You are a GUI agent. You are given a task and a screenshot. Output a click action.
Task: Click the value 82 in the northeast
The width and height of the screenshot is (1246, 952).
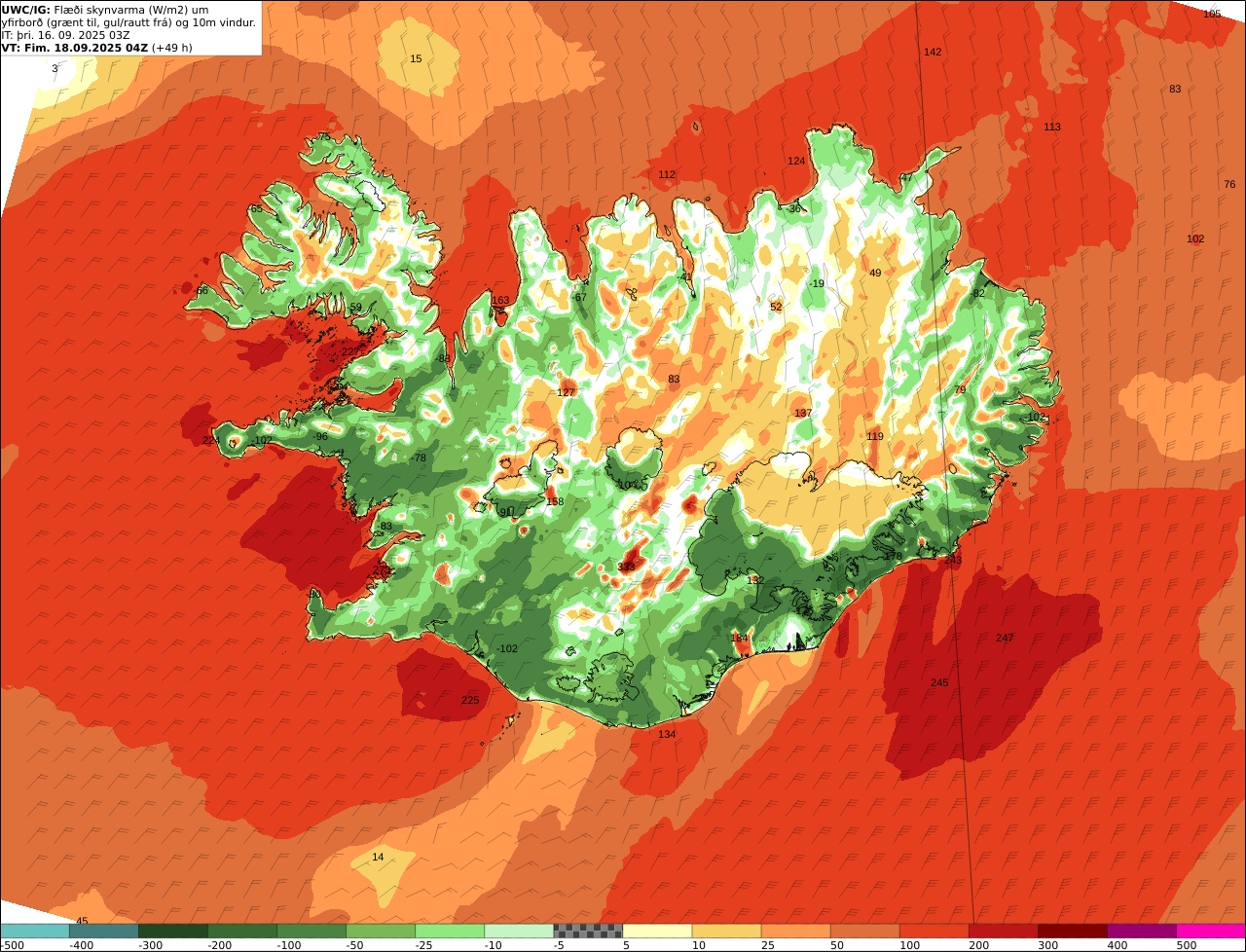[x=979, y=294]
